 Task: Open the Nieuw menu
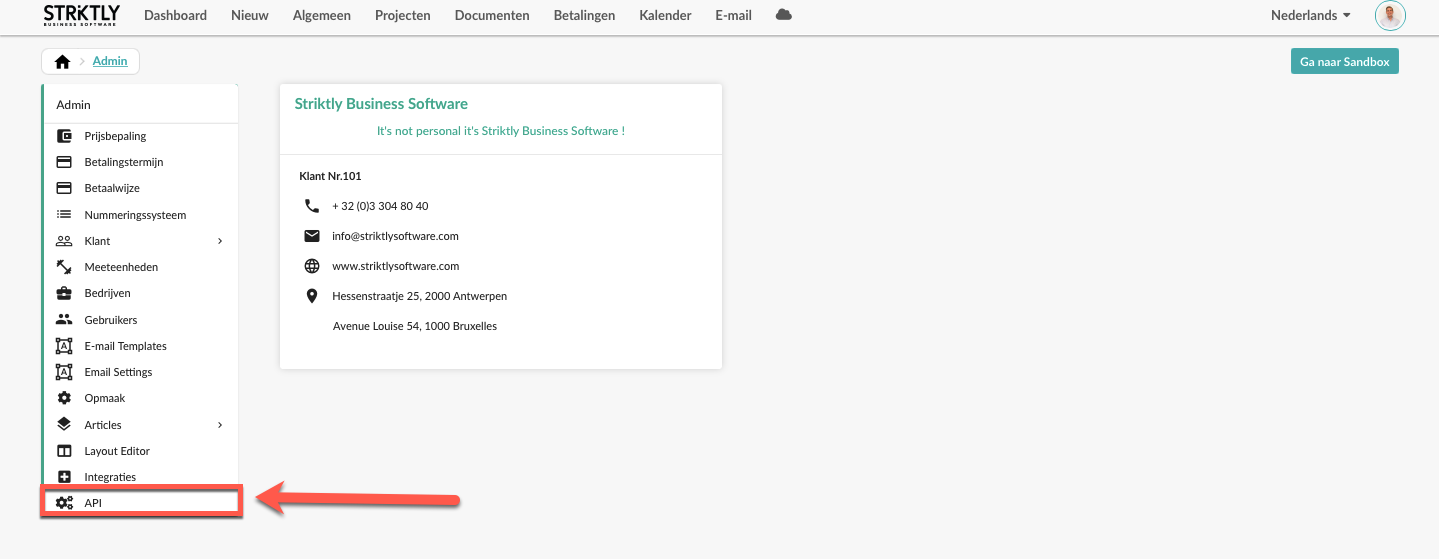pos(250,15)
